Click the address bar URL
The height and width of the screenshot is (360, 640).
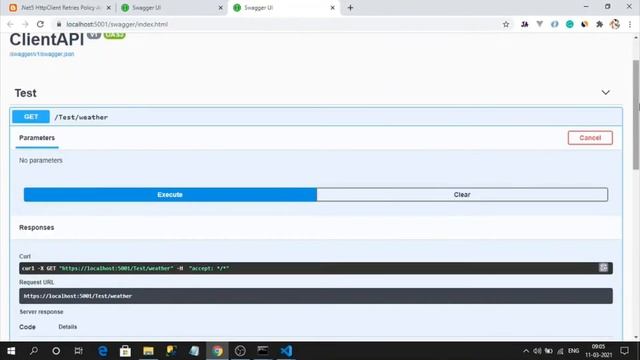[117, 24]
